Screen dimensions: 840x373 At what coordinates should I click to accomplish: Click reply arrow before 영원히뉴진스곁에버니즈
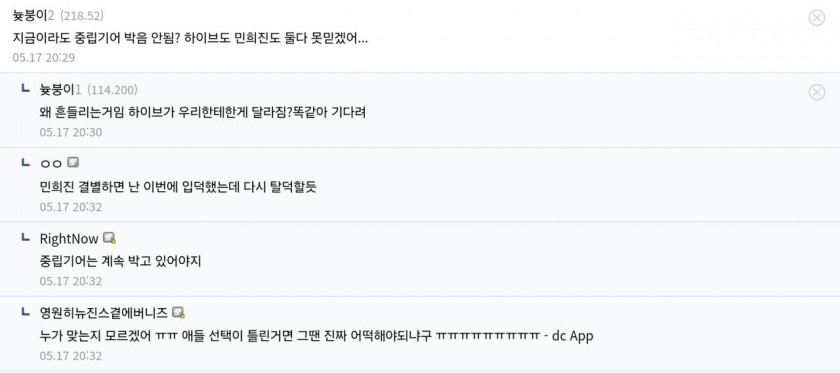pyautogui.click(x=25, y=311)
